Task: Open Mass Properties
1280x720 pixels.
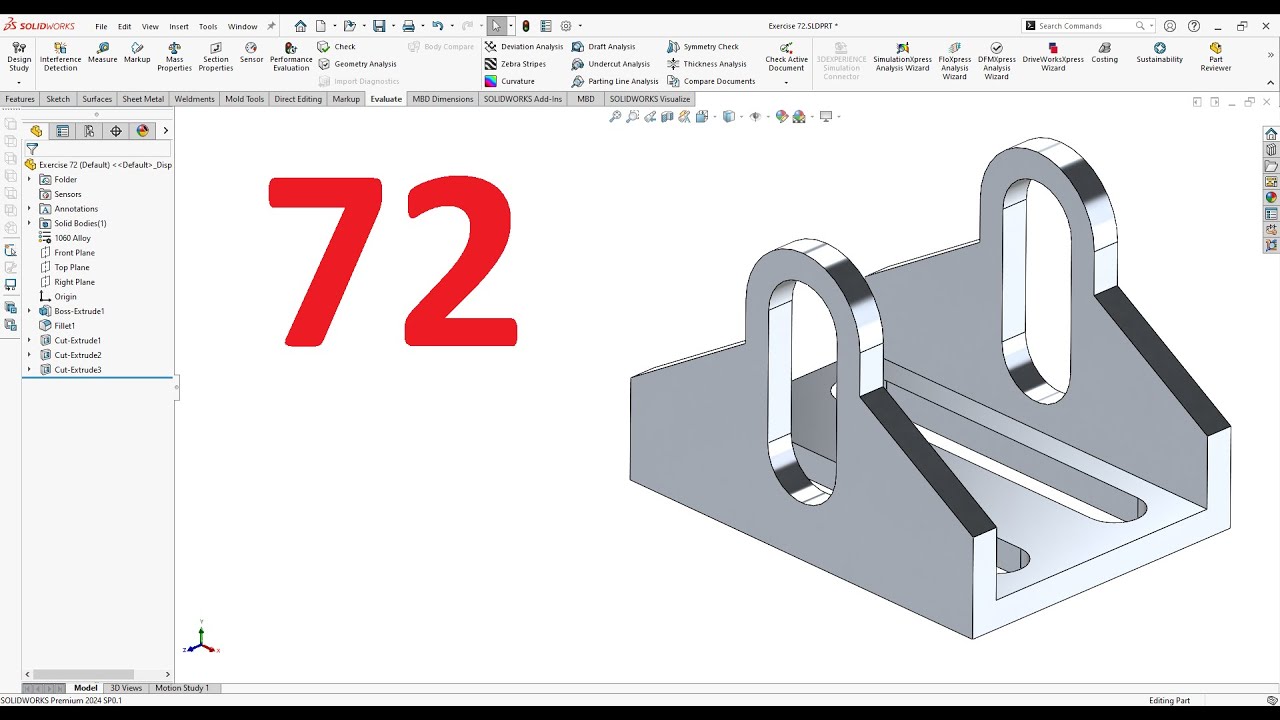Action: click(174, 58)
